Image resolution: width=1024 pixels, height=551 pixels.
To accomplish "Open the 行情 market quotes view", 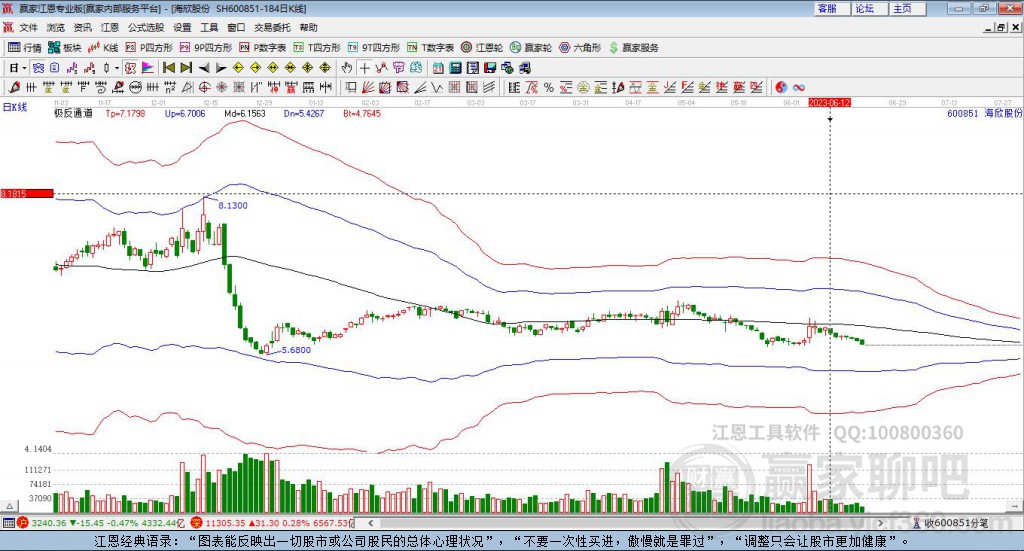I will [24, 48].
